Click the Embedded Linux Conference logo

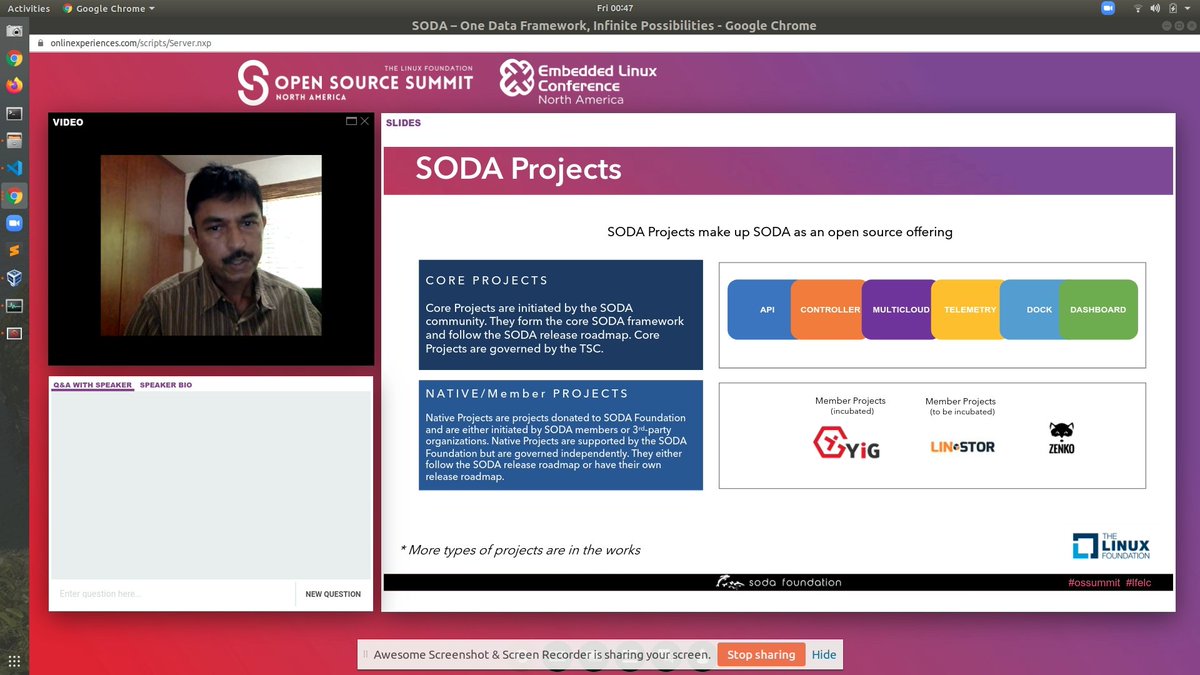click(579, 82)
